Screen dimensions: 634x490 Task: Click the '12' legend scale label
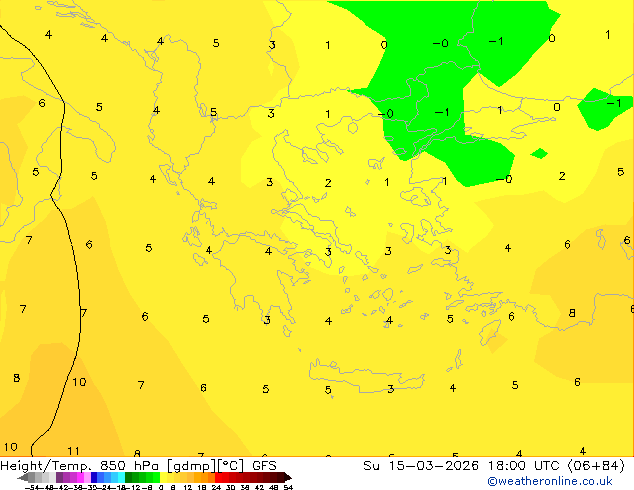pyautogui.click(x=188, y=488)
